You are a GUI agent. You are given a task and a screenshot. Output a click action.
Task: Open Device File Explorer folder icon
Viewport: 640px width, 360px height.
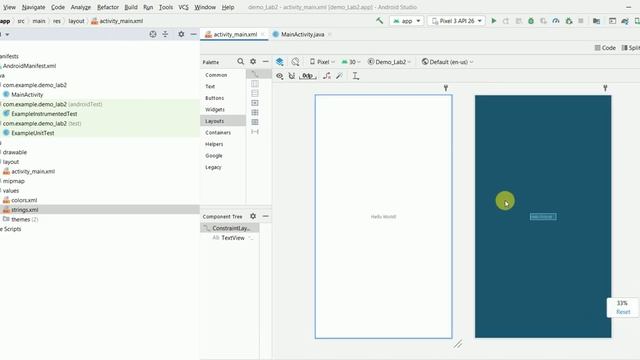coord(596,21)
